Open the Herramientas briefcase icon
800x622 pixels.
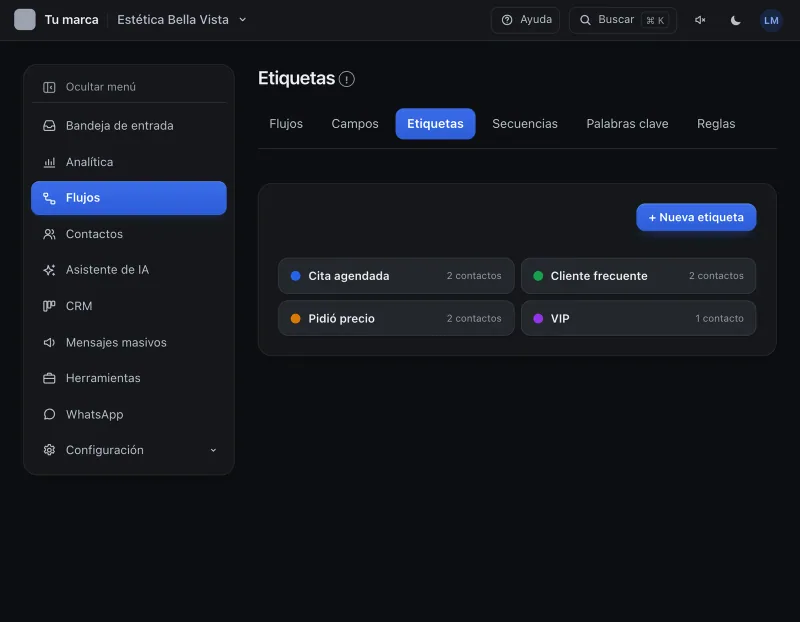(49, 378)
